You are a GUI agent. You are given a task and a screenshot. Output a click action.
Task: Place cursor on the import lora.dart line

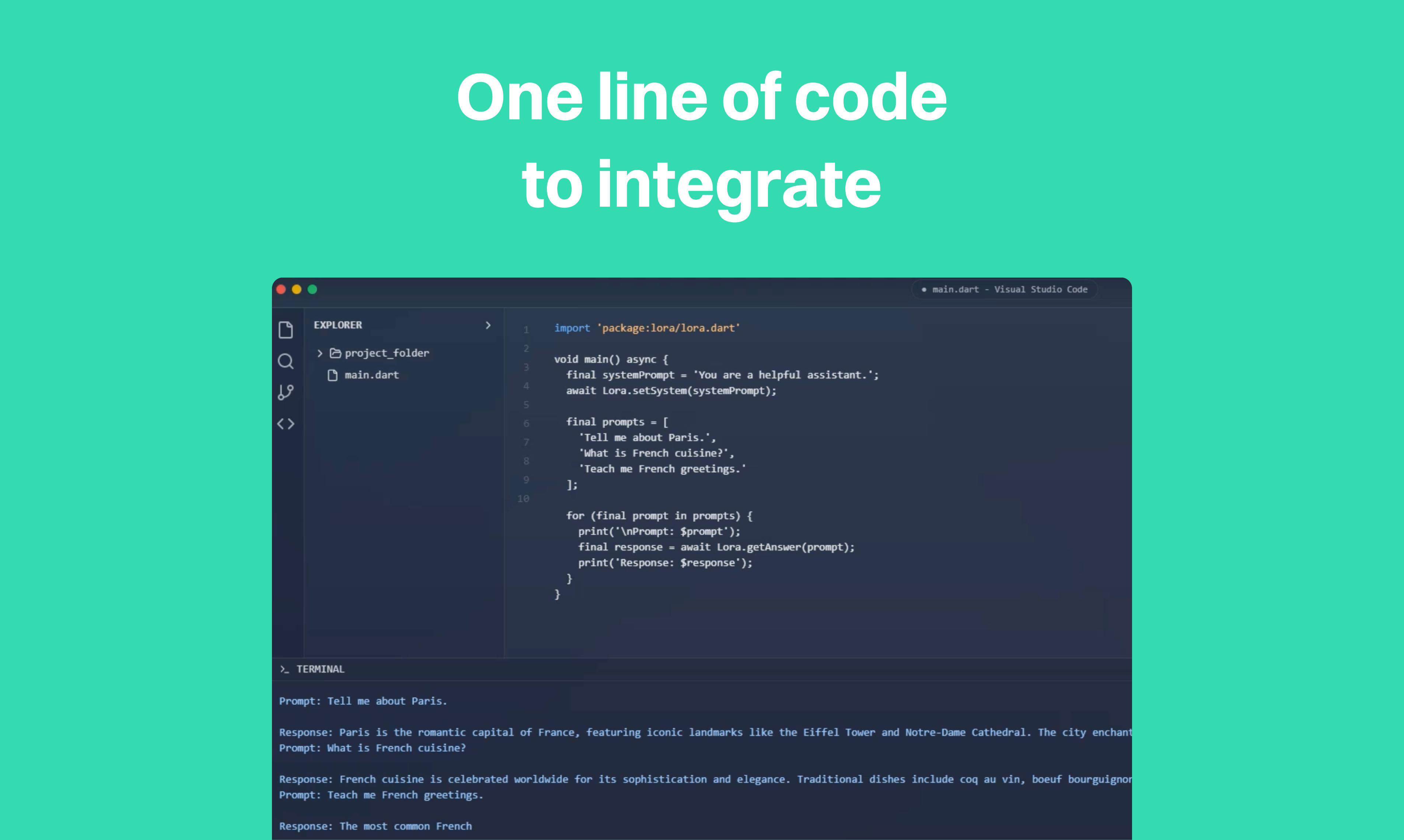pyautogui.click(x=647, y=328)
